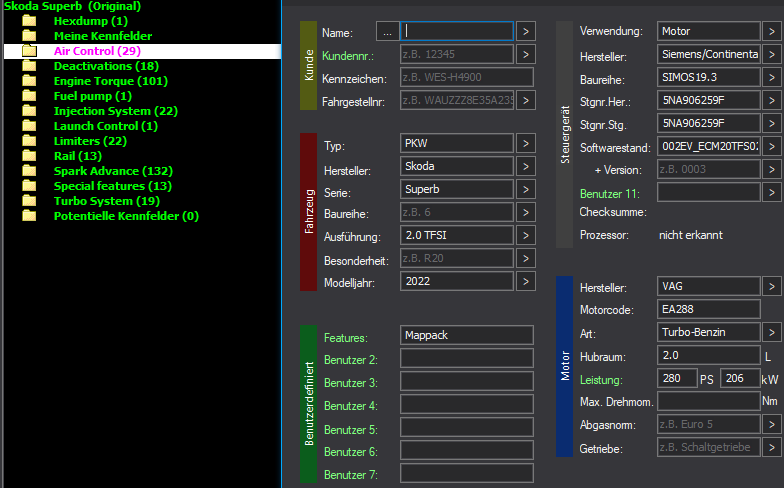Open the arrow next to the Stgnr.Her. field
This screenshot has height=488, width=784.
point(772,100)
